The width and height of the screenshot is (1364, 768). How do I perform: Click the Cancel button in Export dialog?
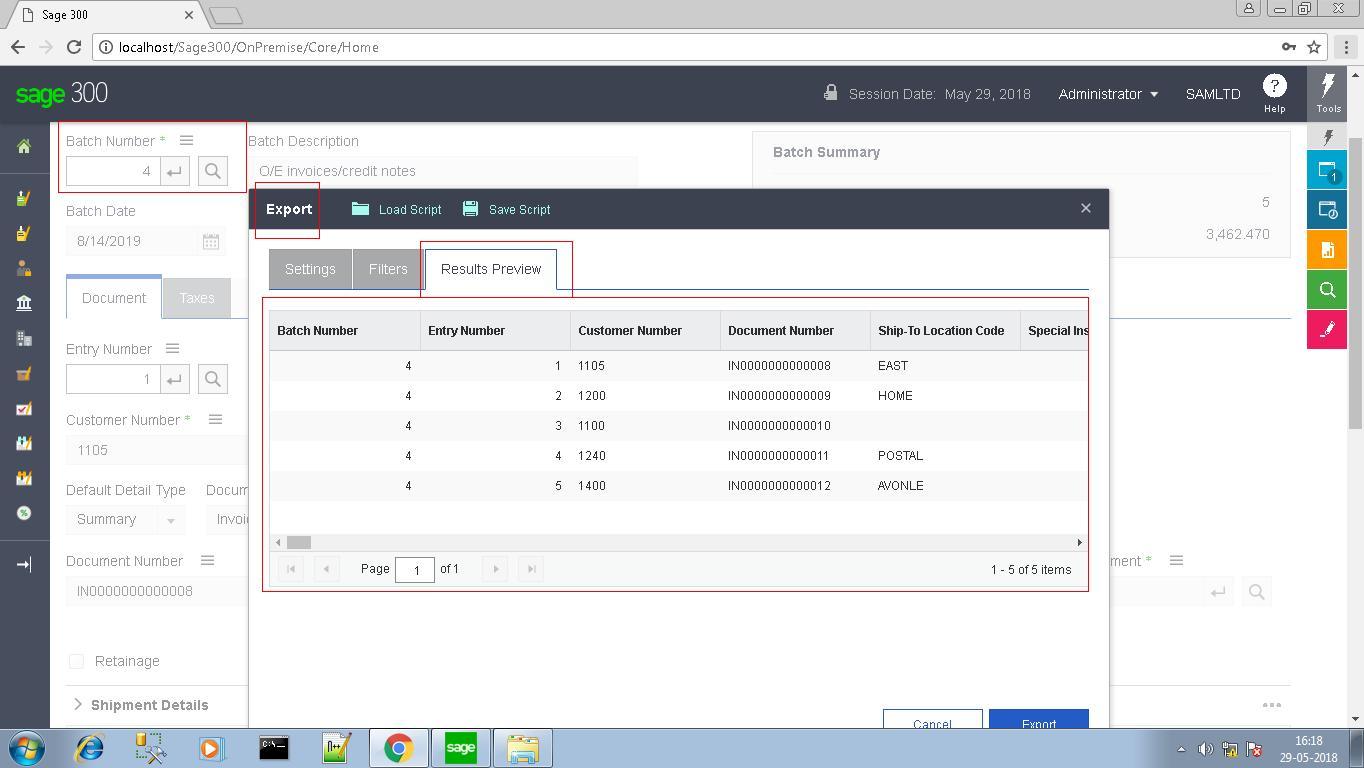(932, 721)
